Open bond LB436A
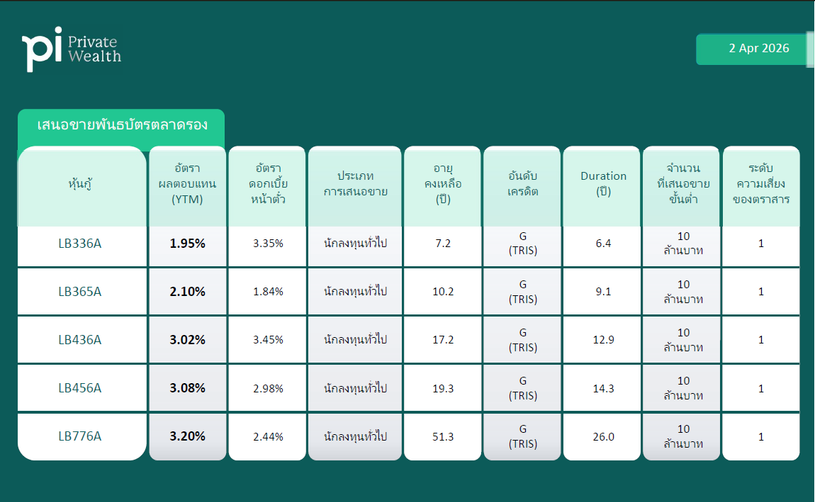815x502 pixels. click(80, 340)
